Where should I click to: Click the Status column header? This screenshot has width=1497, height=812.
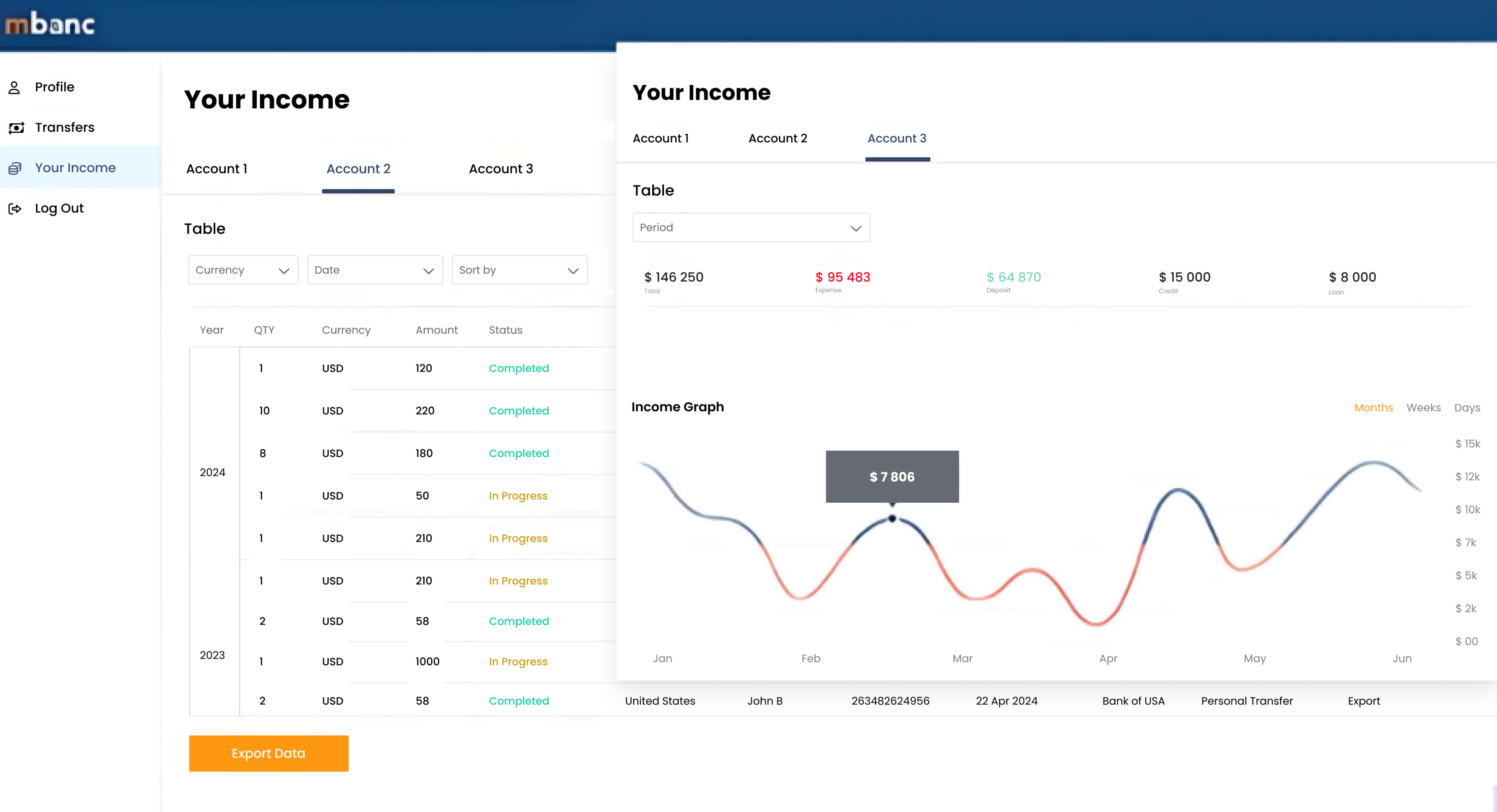[x=506, y=330]
